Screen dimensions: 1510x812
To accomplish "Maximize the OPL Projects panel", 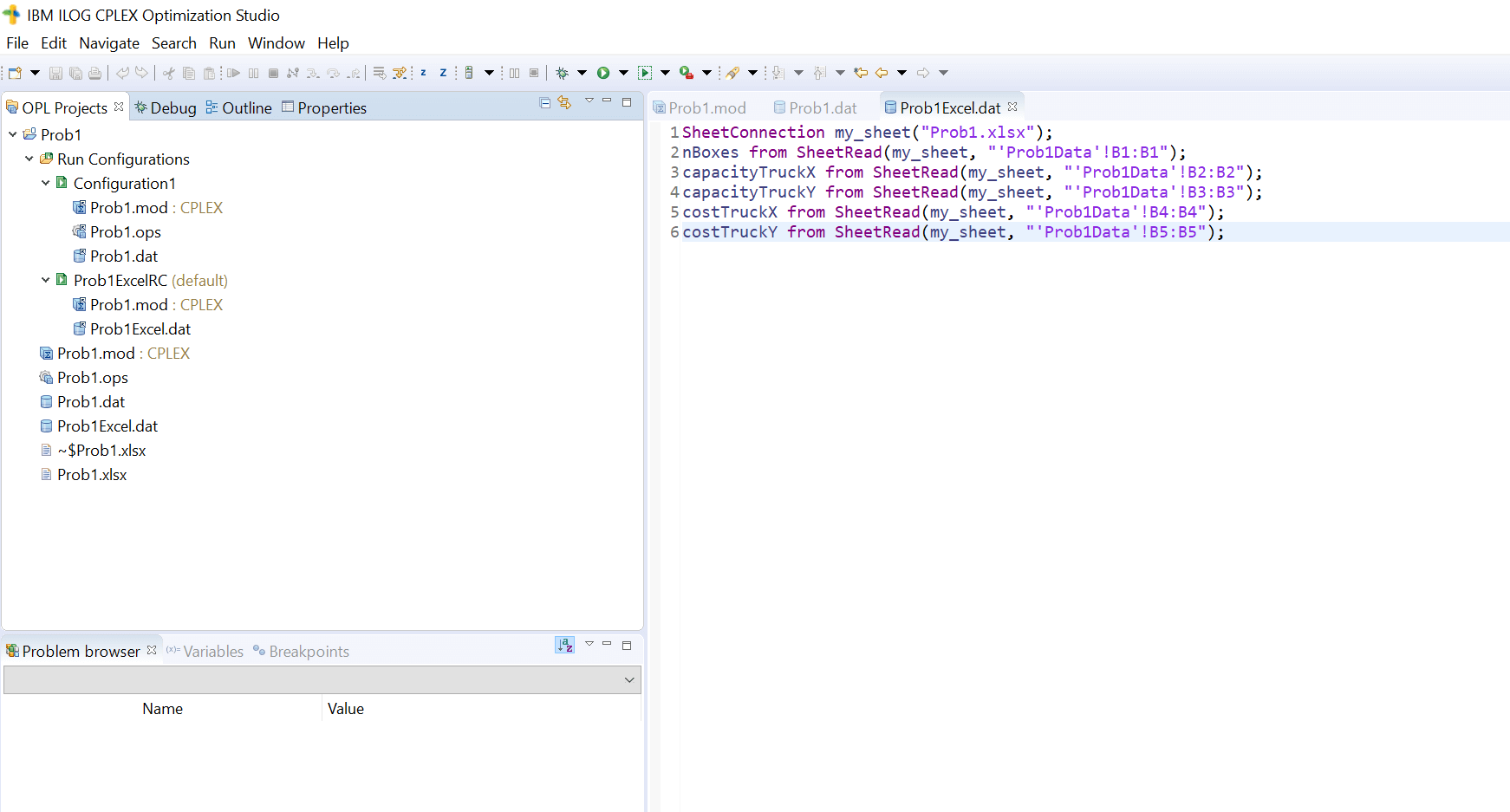I will pyautogui.click(x=627, y=102).
